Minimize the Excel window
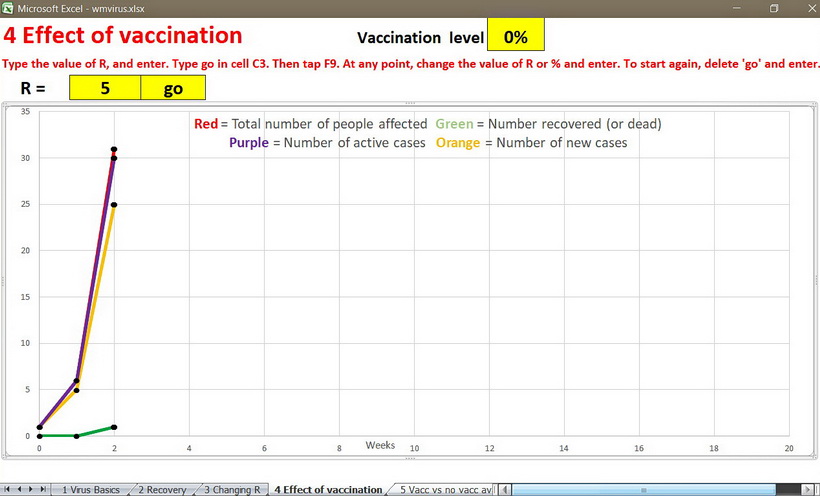This screenshot has width=820, height=496. point(737,8)
